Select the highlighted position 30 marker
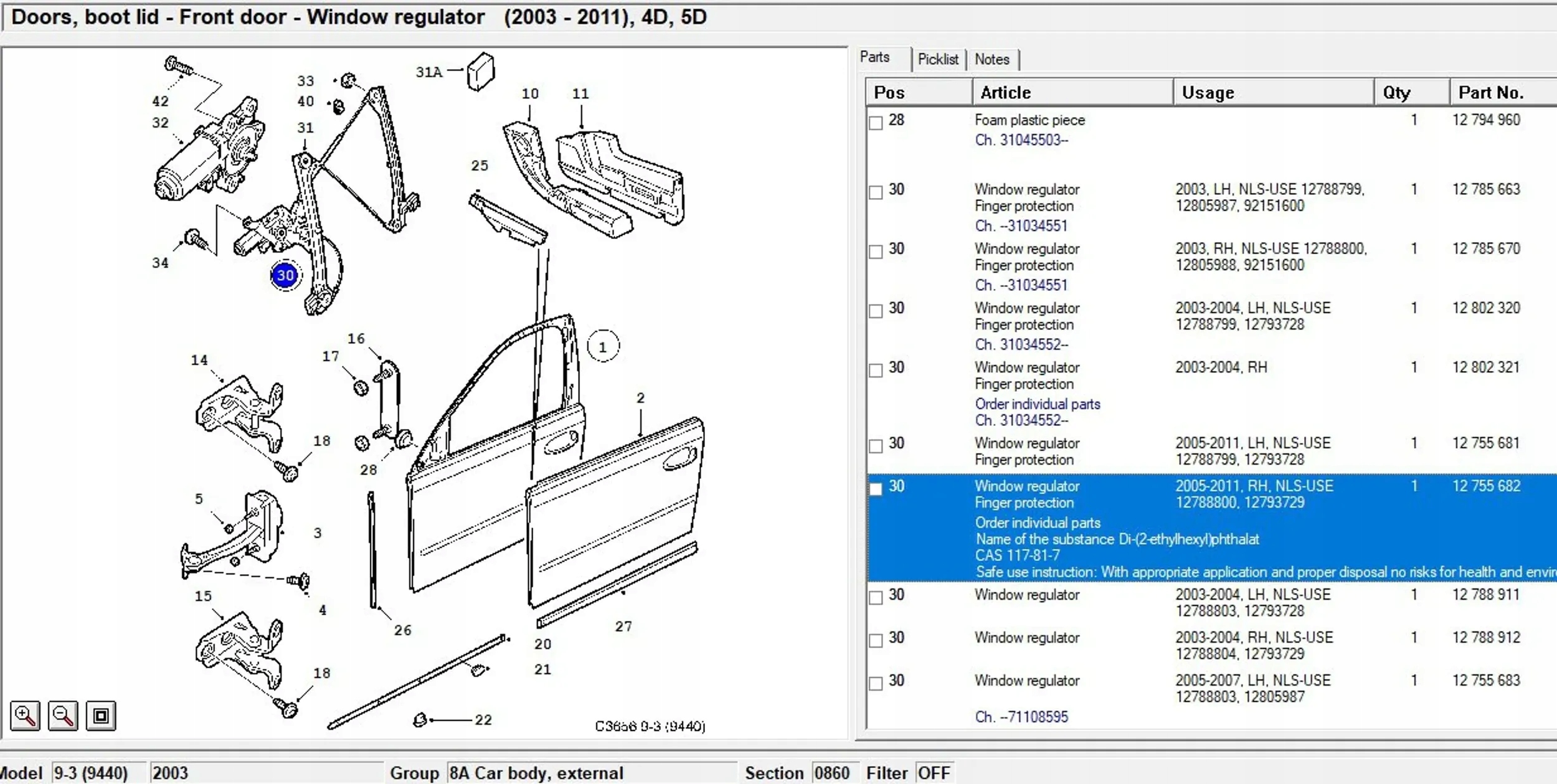Viewport: 1557px width, 784px height. point(285,275)
